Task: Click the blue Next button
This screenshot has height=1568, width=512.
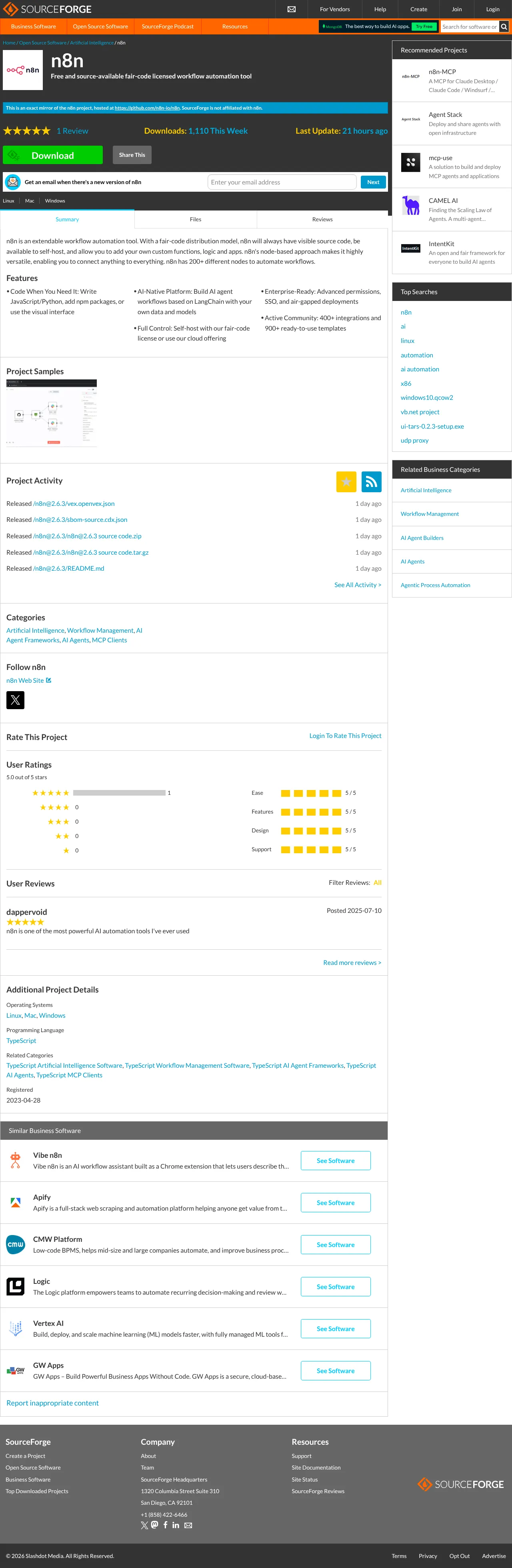Action: click(373, 182)
